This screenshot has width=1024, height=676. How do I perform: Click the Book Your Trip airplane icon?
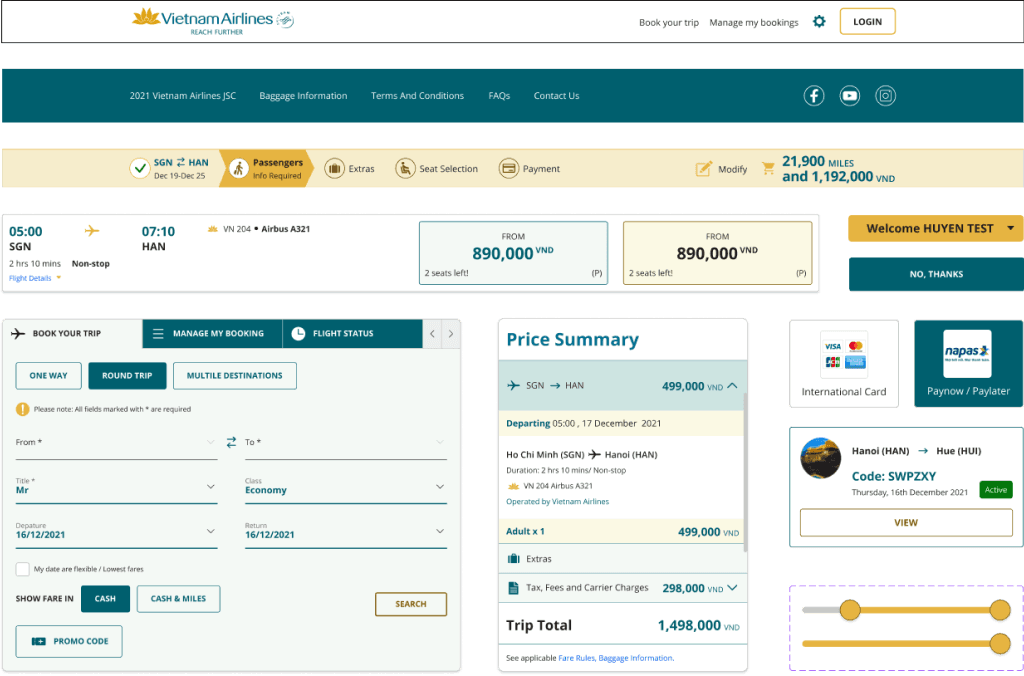[18, 333]
